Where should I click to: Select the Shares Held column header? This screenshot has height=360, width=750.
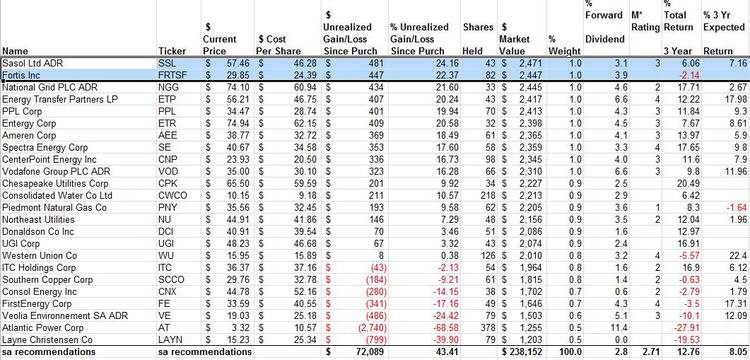pyautogui.click(x=478, y=39)
